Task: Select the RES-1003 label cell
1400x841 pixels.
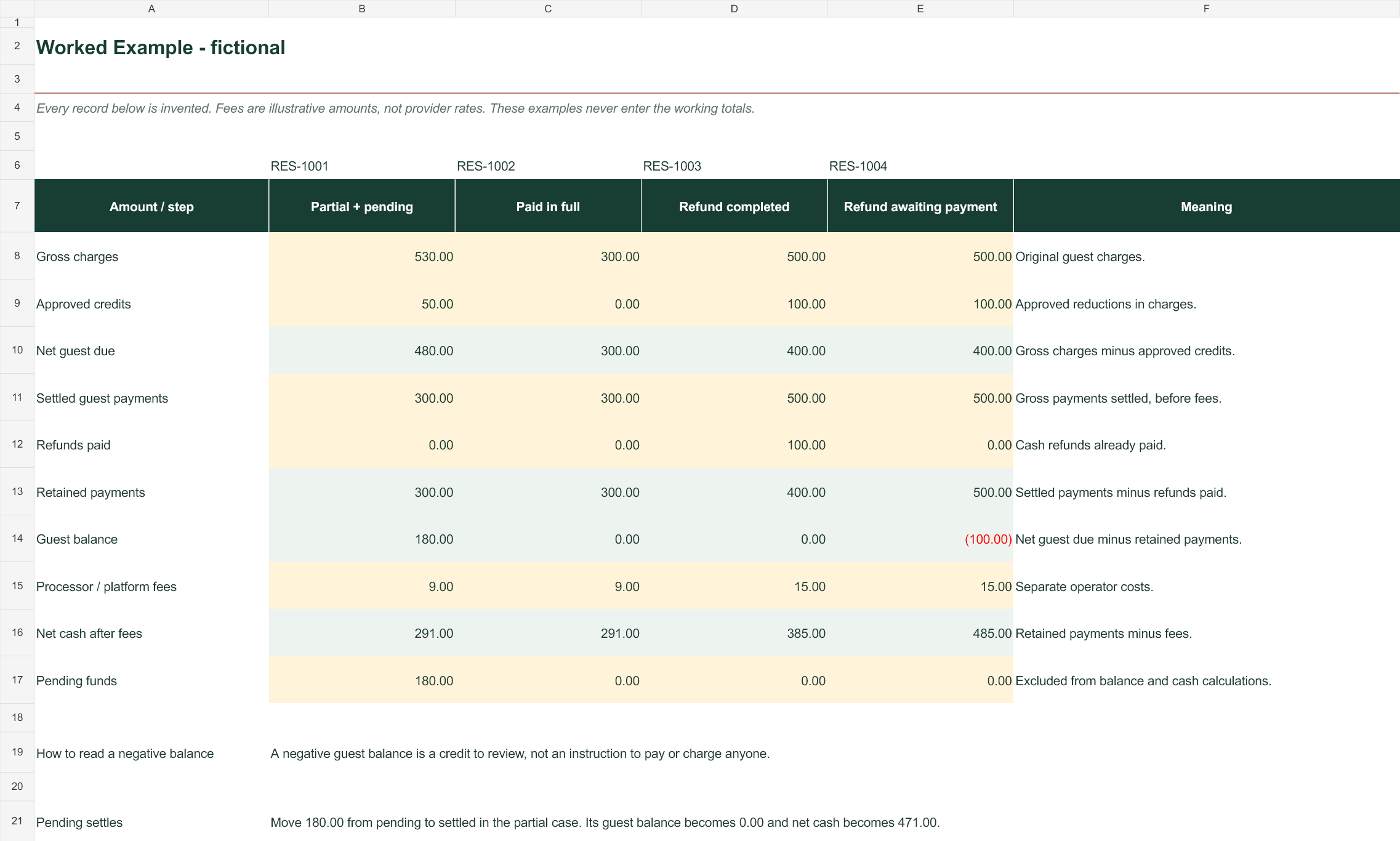Action: click(x=734, y=166)
